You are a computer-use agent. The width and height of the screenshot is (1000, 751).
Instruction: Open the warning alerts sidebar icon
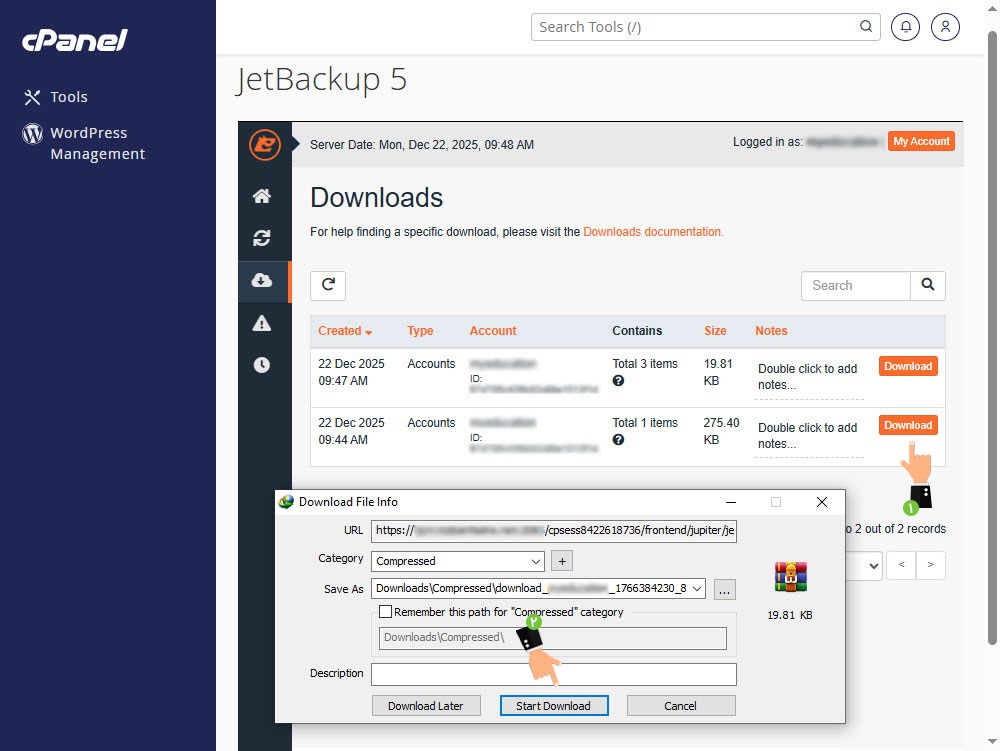tap(262, 322)
